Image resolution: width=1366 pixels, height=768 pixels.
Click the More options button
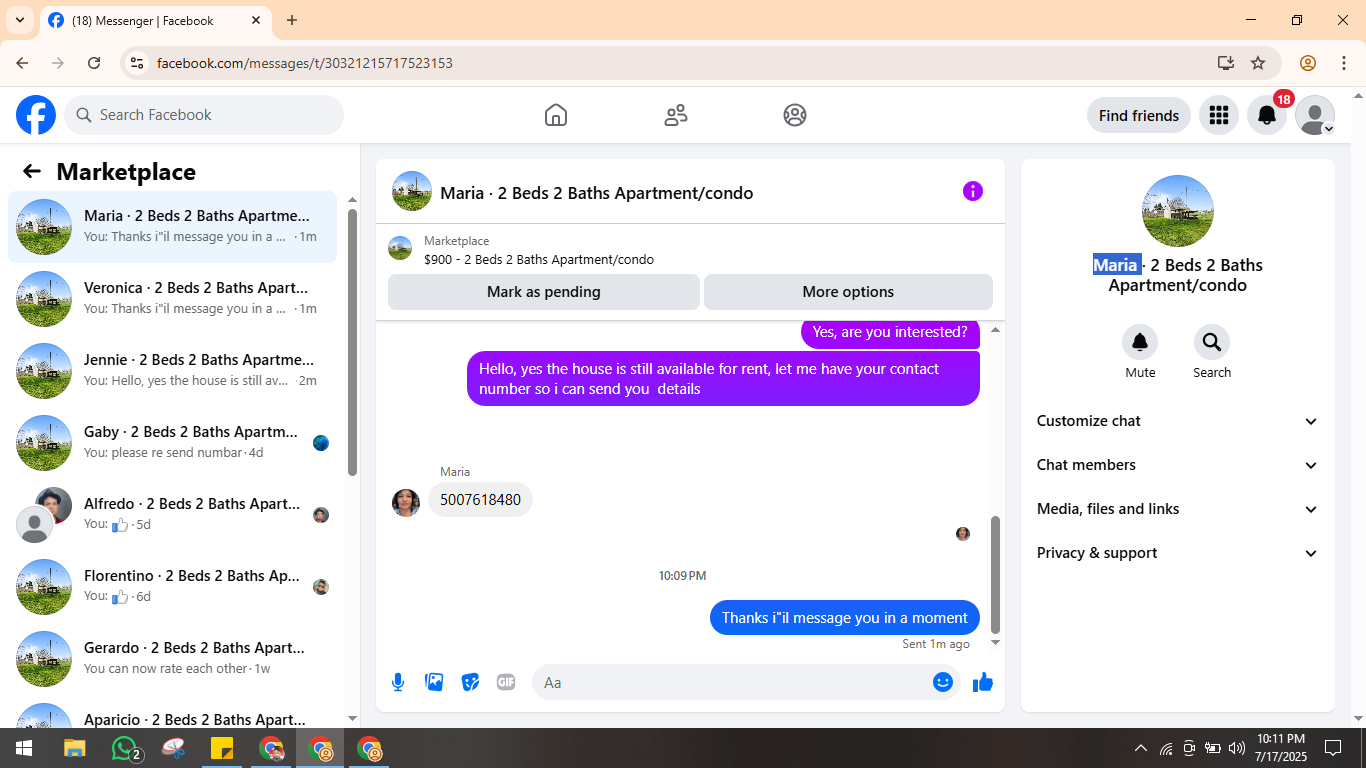coord(848,292)
